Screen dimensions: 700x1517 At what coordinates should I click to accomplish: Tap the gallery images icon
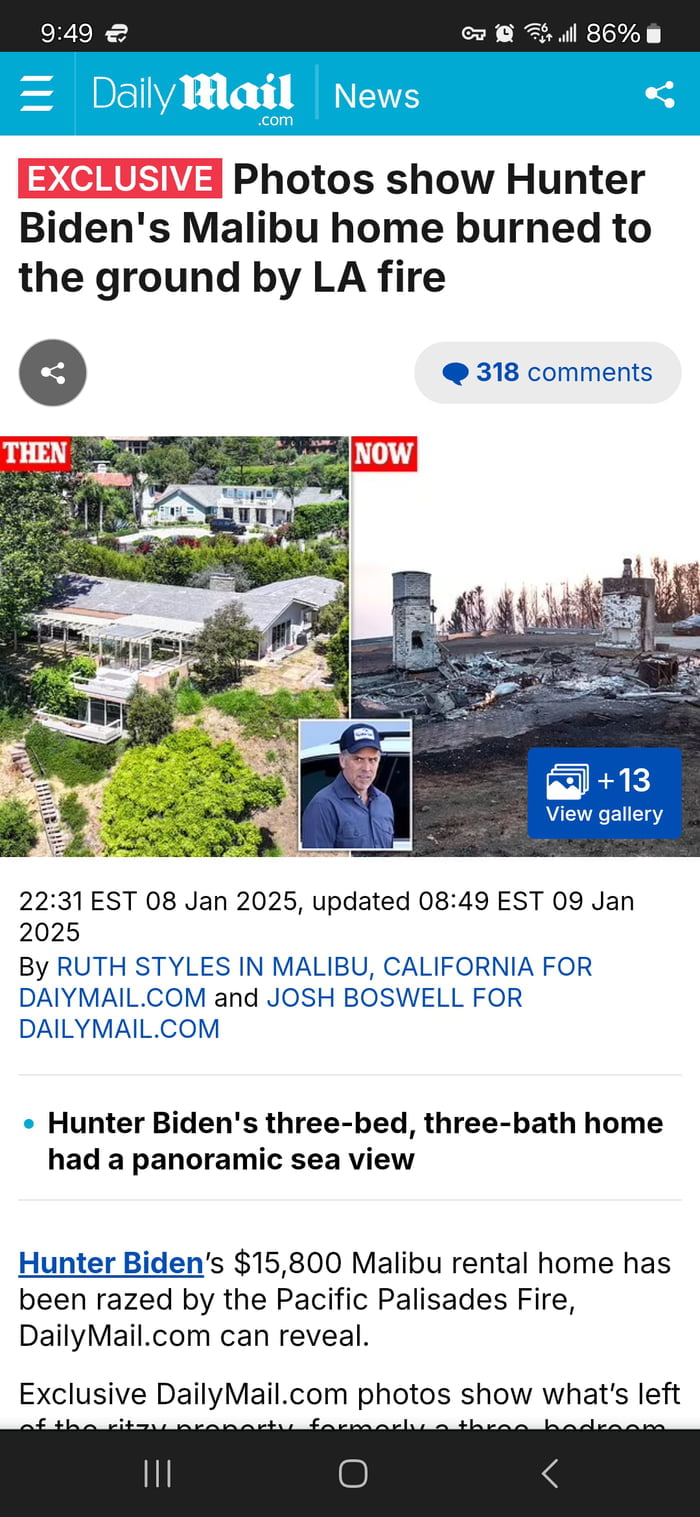pyautogui.click(x=567, y=780)
